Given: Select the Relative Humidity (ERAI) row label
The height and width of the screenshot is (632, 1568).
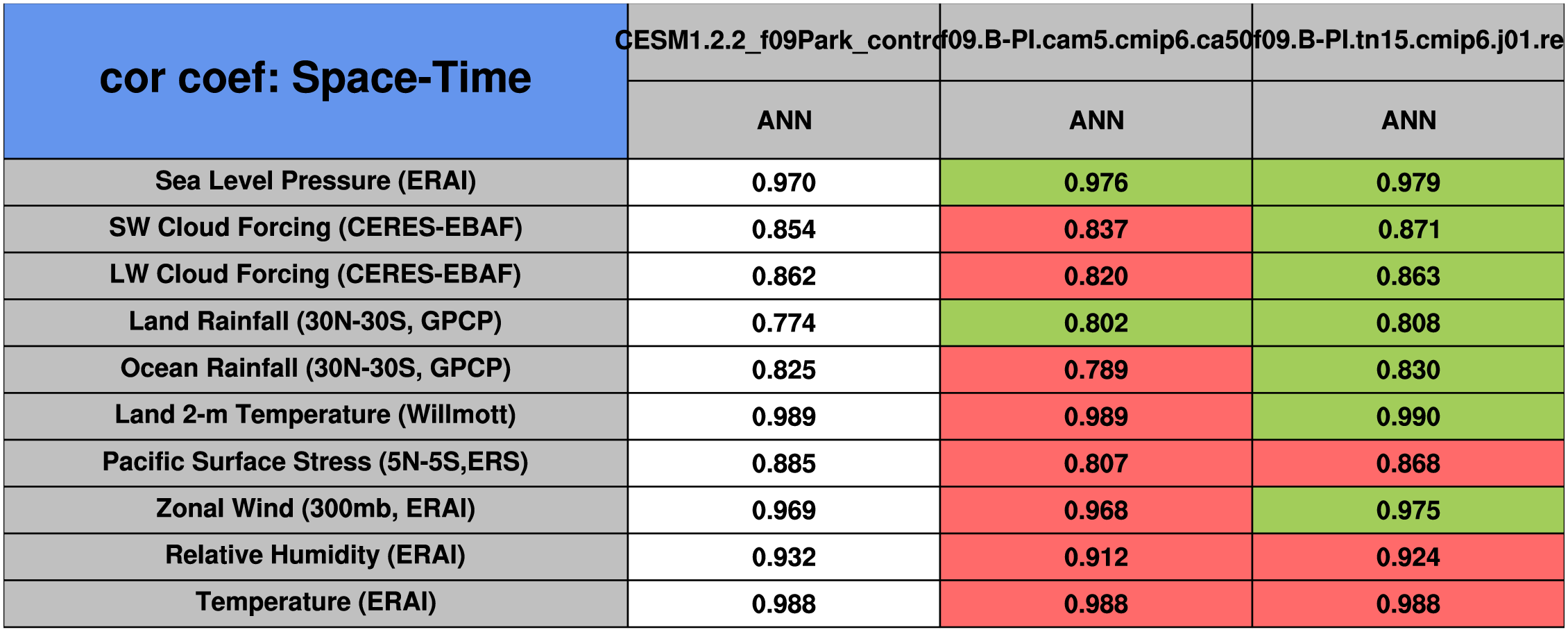Looking at the screenshot, I should click(316, 556).
